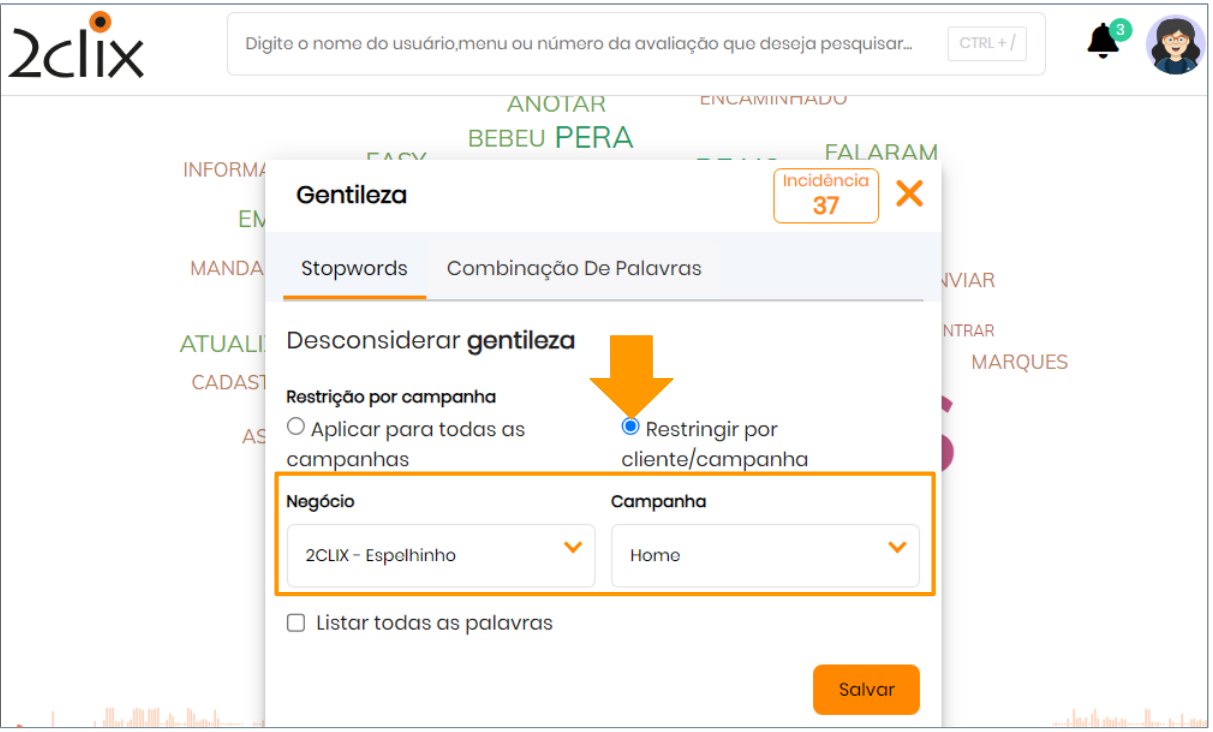This screenshot has width=1213, height=732.
Task: Click the word MARQUES in word cloud
Action: coord(1019,362)
